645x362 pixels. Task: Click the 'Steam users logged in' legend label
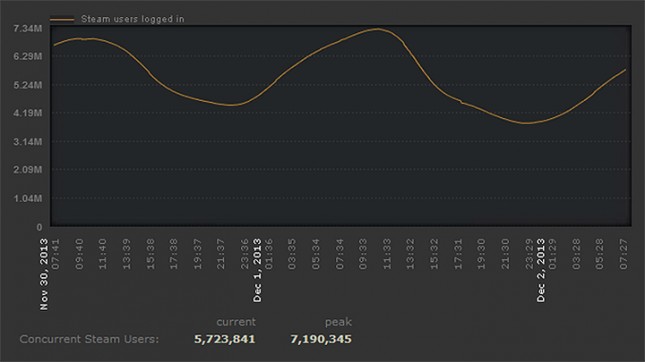pos(132,19)
